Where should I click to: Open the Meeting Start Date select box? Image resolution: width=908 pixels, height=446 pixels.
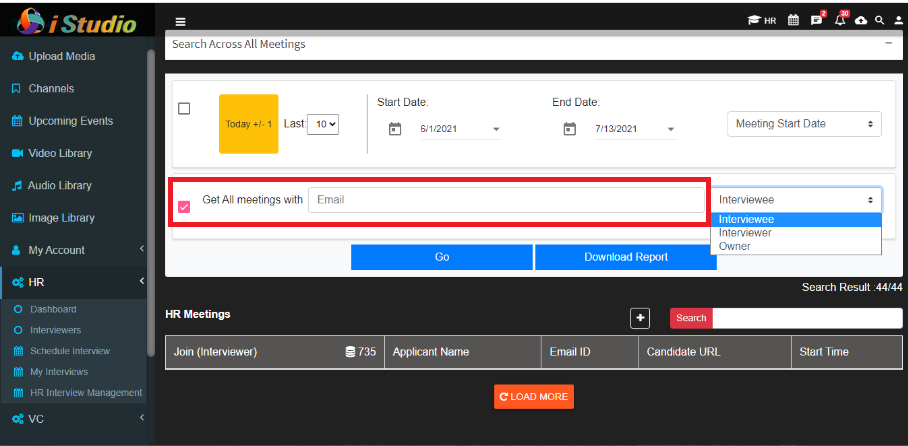(804, 124)
